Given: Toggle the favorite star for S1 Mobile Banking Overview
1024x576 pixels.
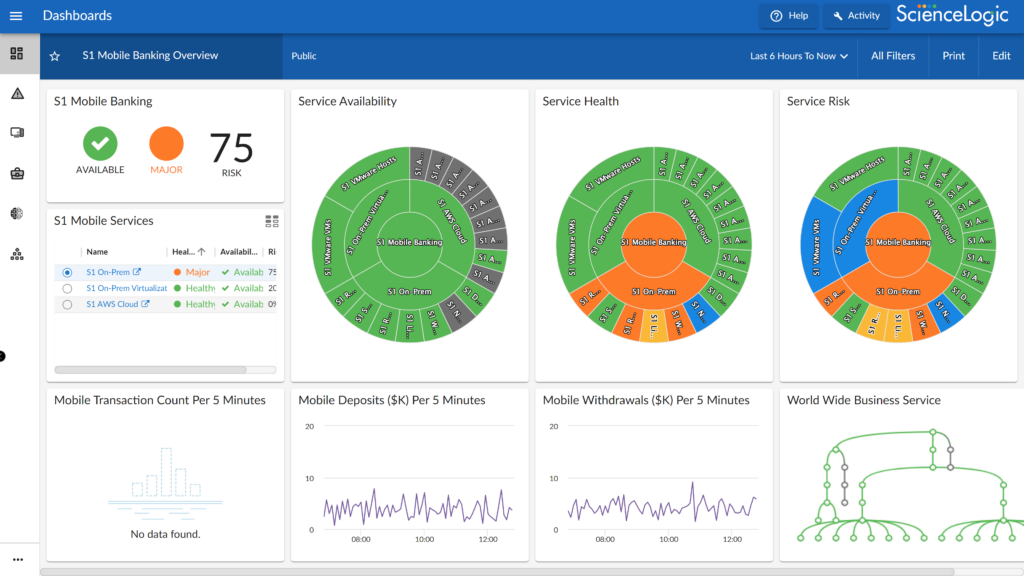Looking at the screenshot, I should coord(55,56).
